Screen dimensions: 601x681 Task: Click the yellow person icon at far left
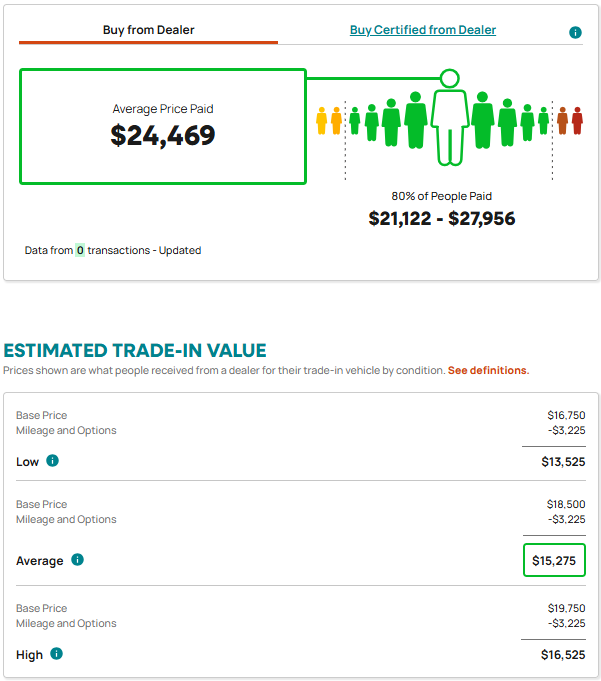[321, 121]
